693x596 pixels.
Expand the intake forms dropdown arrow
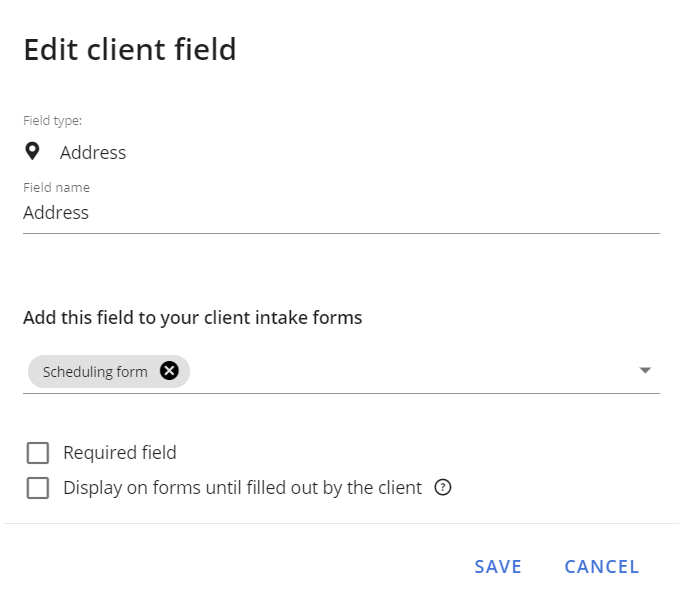(645, 370)
